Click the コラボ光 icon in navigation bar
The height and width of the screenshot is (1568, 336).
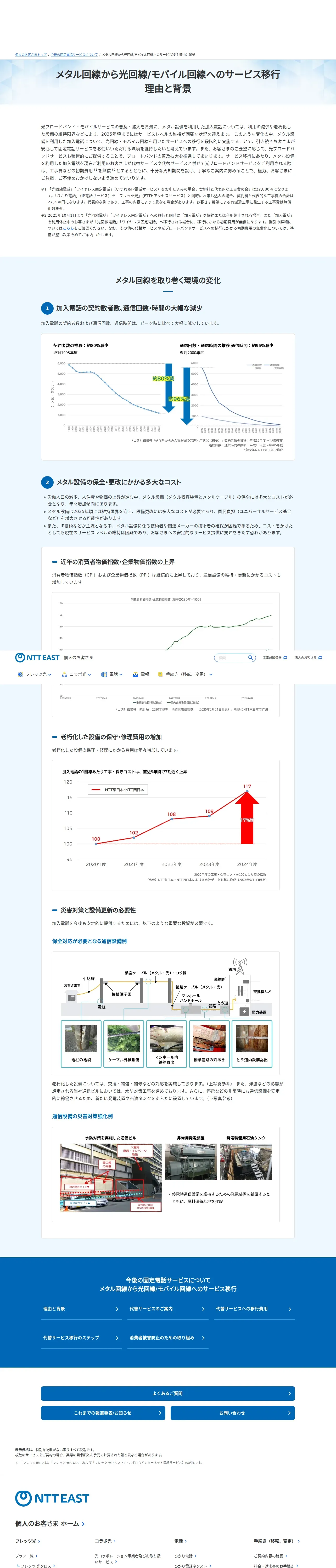(64, 675)
